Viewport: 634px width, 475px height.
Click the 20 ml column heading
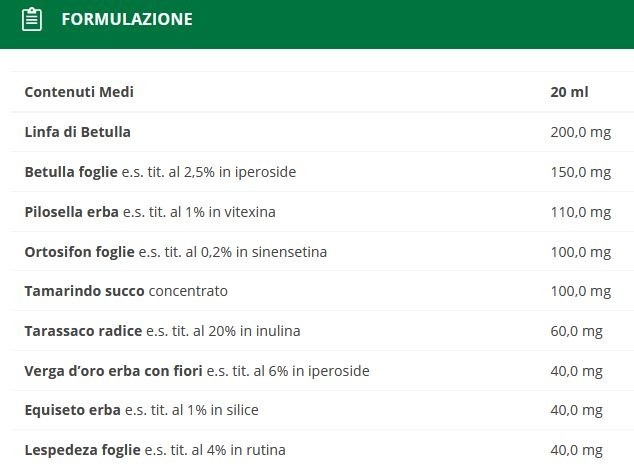pos(569,92)
